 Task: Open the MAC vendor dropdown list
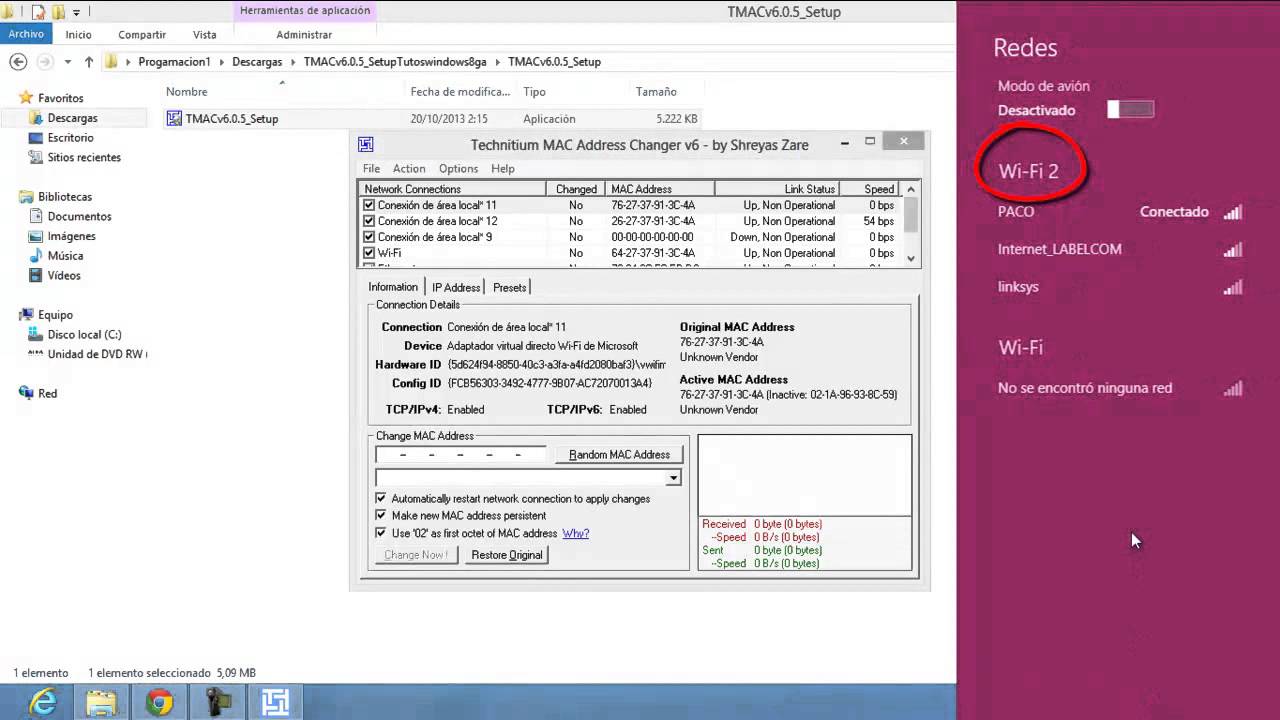pyautogui.click(x=674, y=478)
